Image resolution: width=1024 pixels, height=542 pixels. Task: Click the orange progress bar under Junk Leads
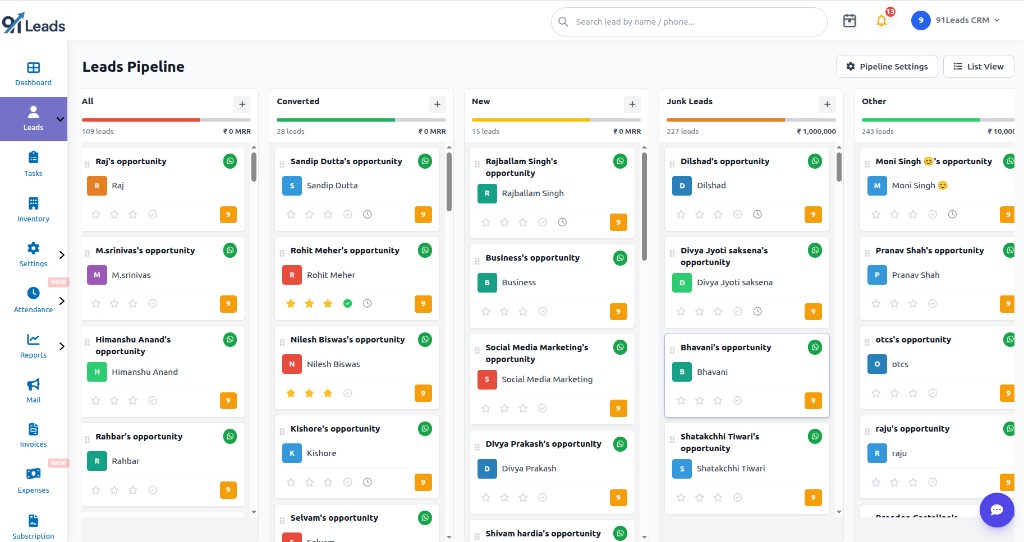pyautogui.click(x=726, y=120)
